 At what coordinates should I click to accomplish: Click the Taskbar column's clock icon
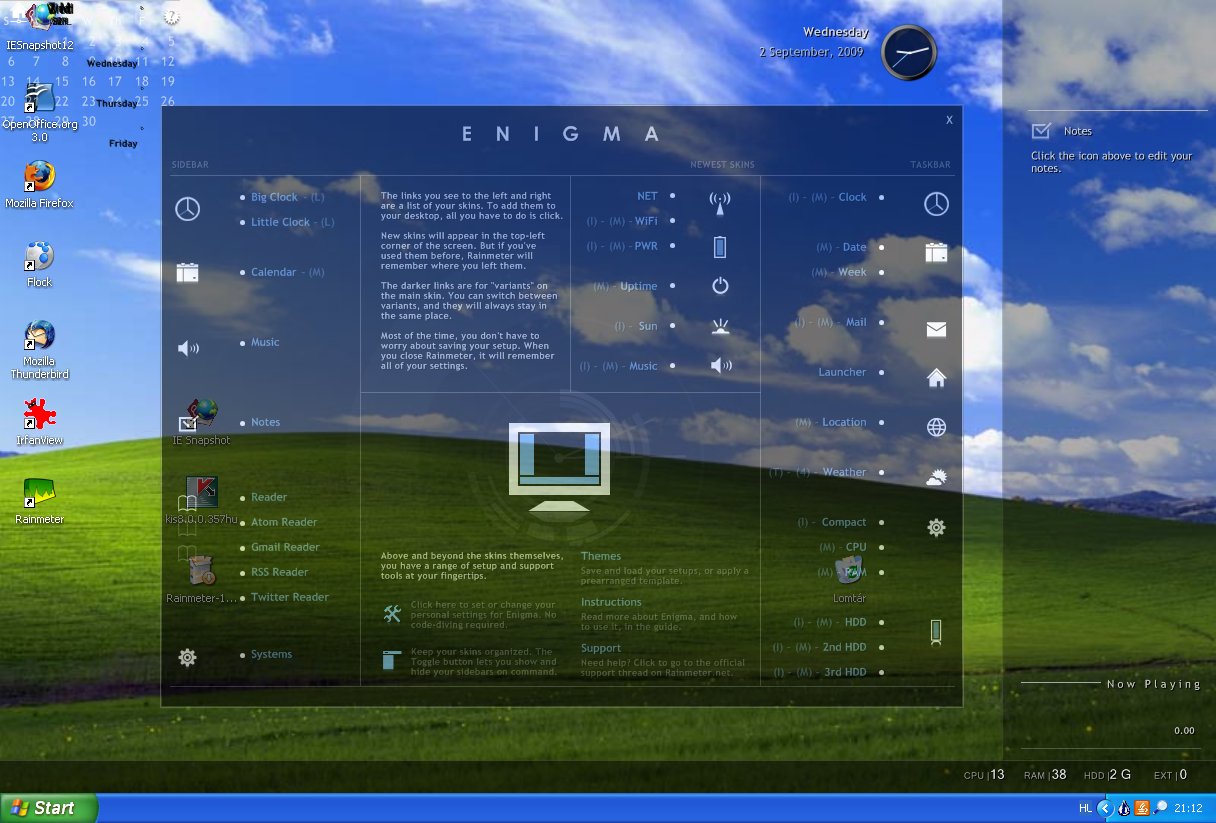(936, 204)
